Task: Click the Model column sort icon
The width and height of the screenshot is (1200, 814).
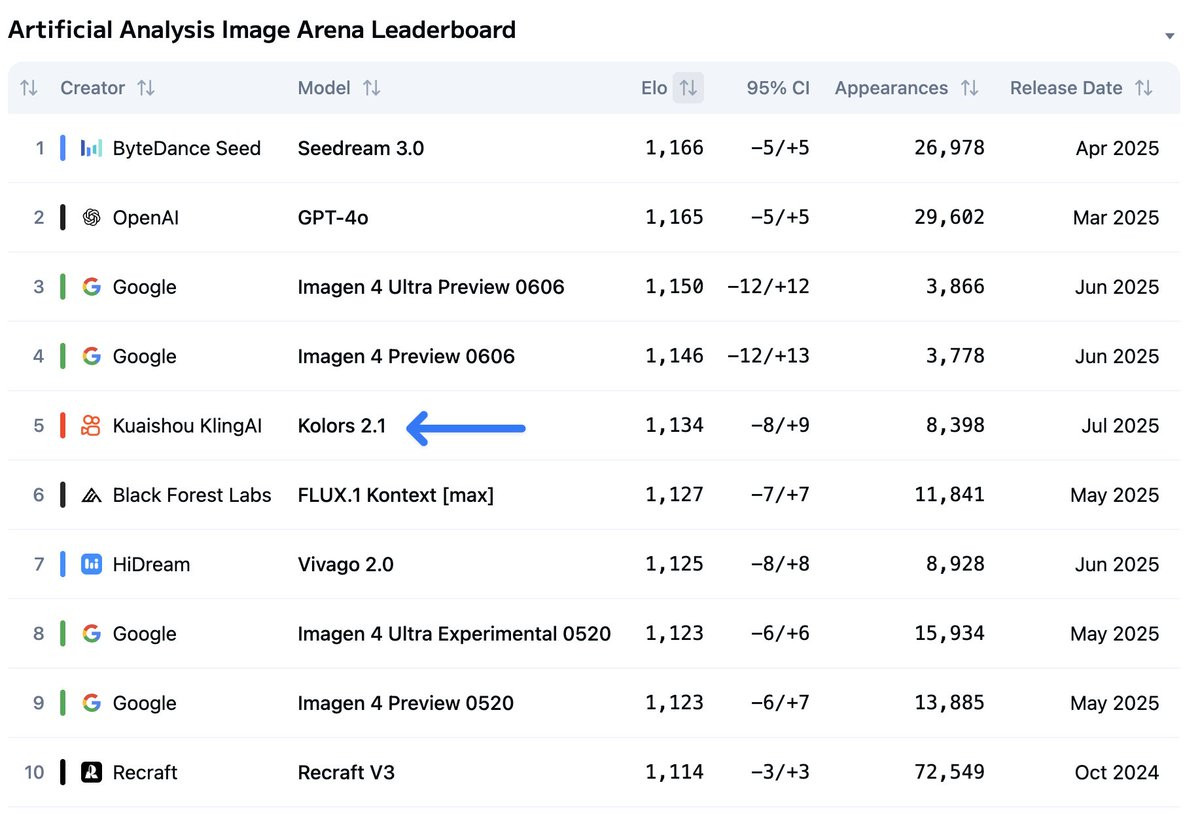Action: (x=372, y=88)
